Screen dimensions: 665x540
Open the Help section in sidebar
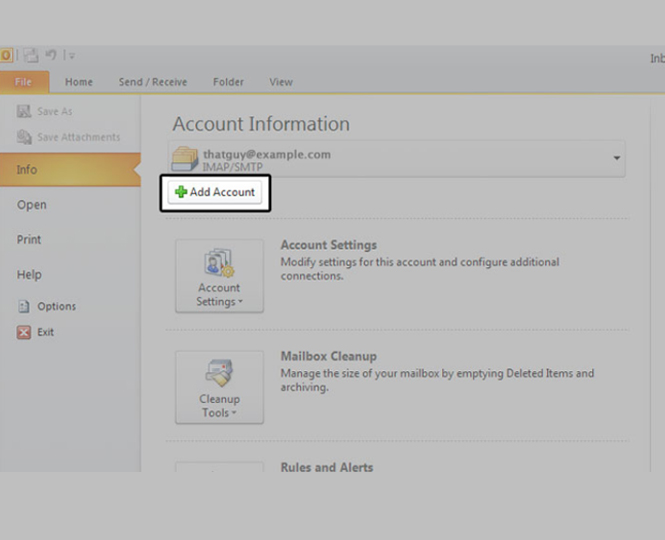[x=29, y=275]
